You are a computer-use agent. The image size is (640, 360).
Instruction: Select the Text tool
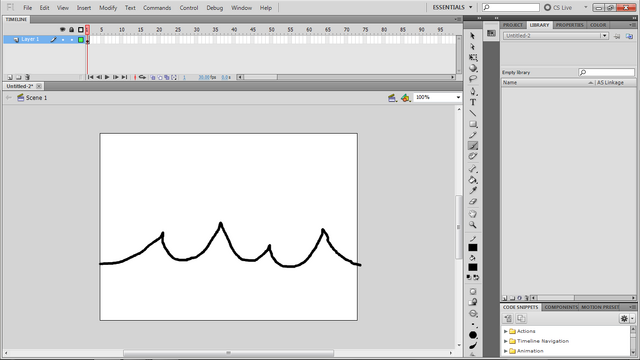coord(473,102)
